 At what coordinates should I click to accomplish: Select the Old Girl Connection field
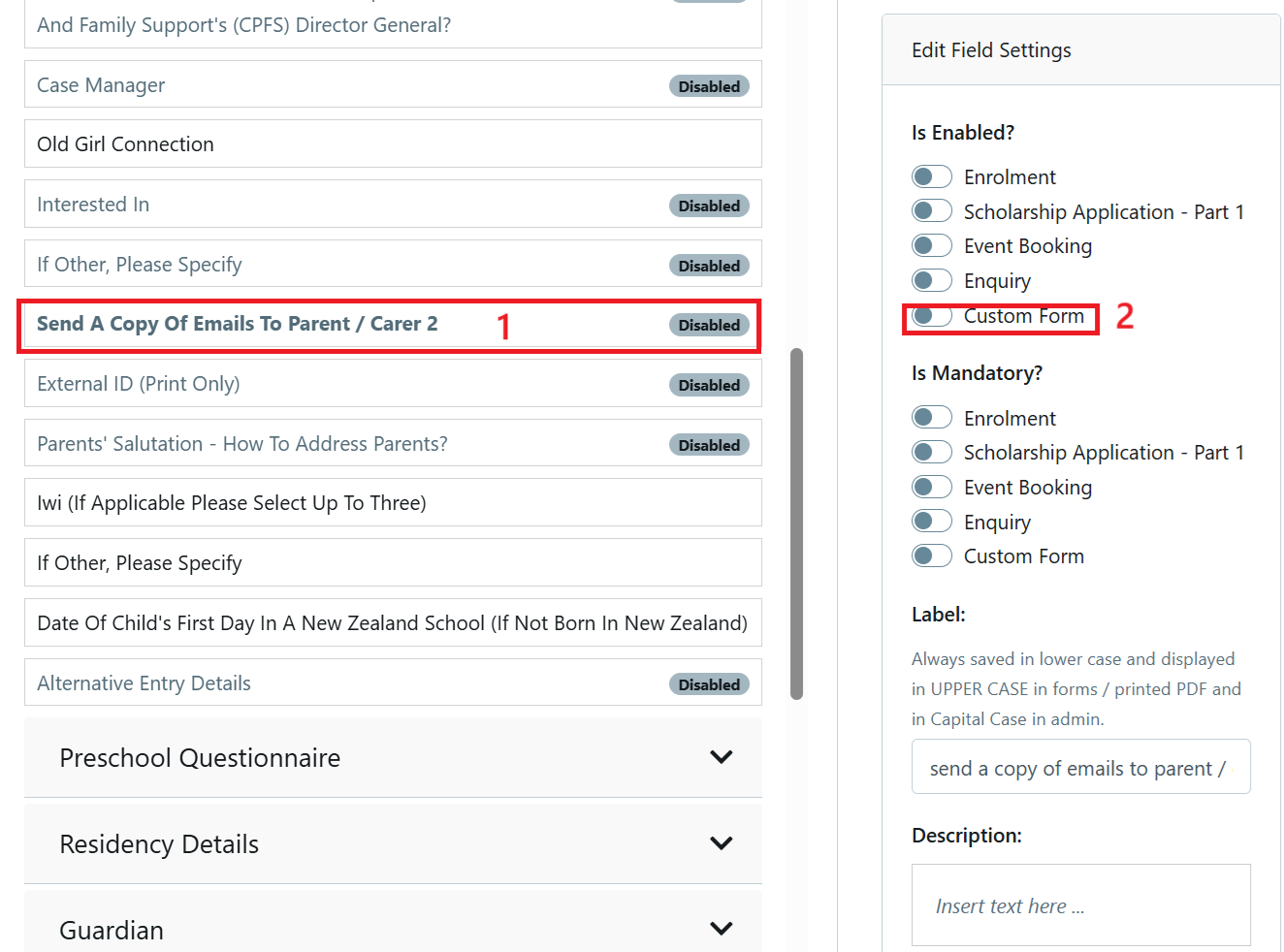[x=392, y=143]
